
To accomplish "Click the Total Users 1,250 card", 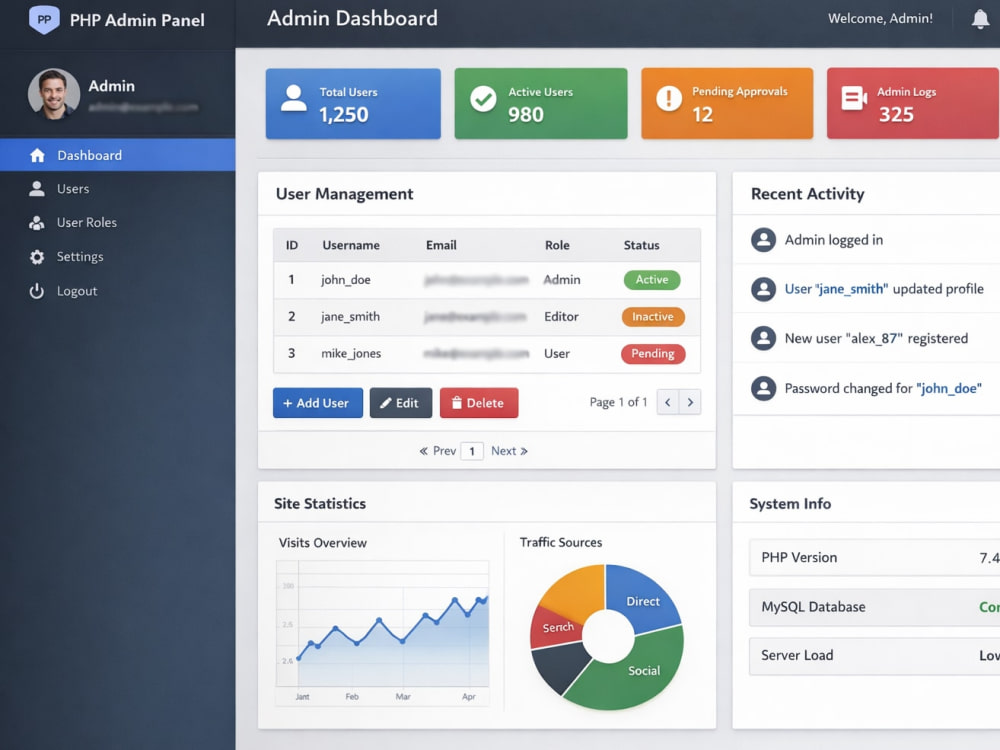I will 353,103.
